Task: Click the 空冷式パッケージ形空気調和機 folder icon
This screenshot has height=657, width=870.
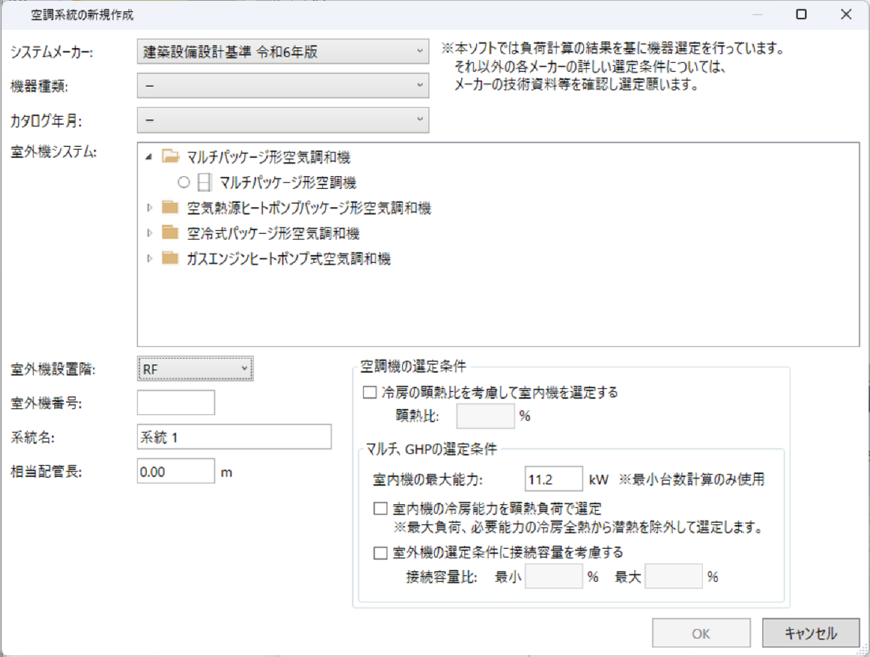Action: (x=170, y=233)
